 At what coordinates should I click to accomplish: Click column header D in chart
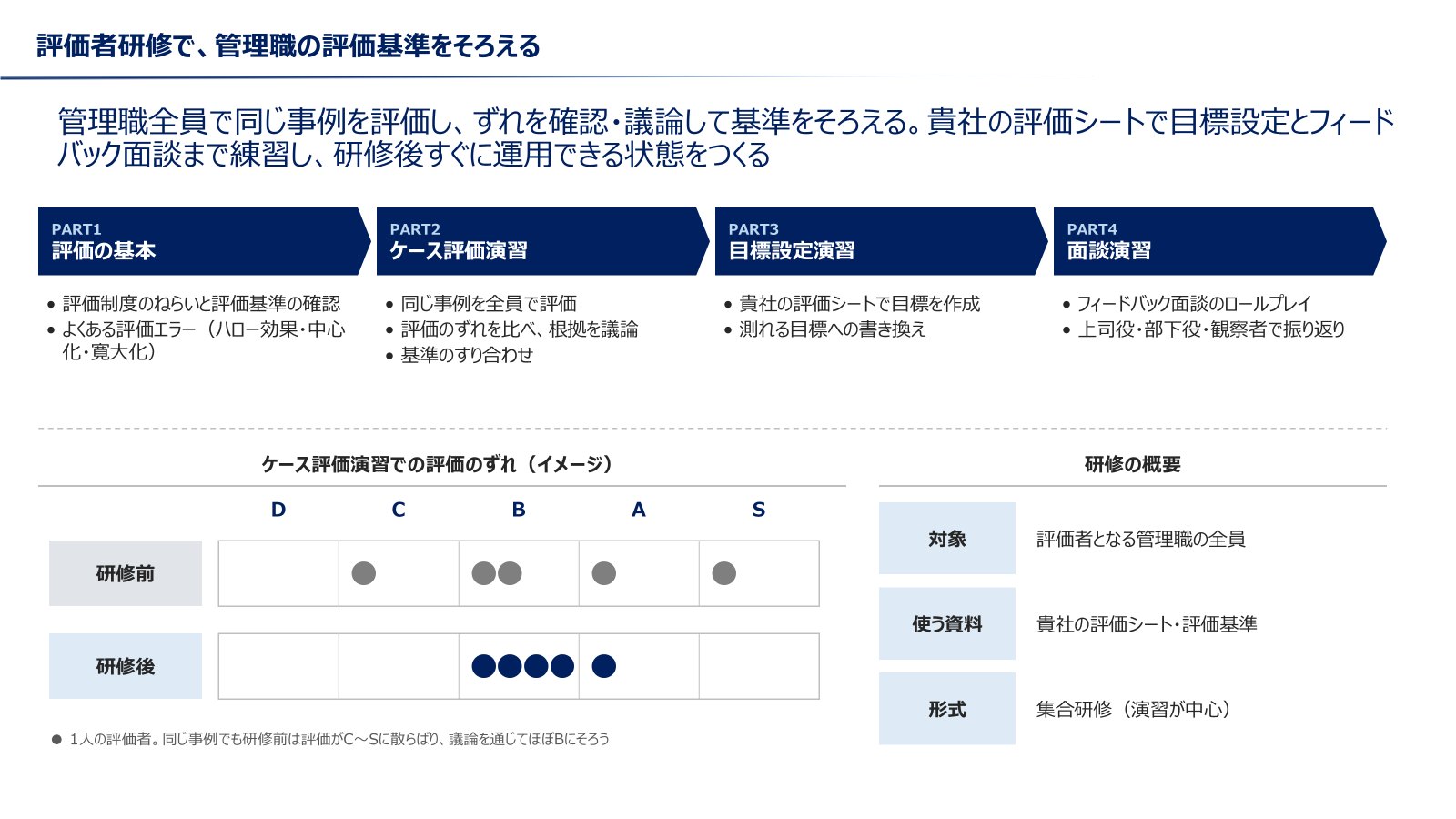coord(278,510)
